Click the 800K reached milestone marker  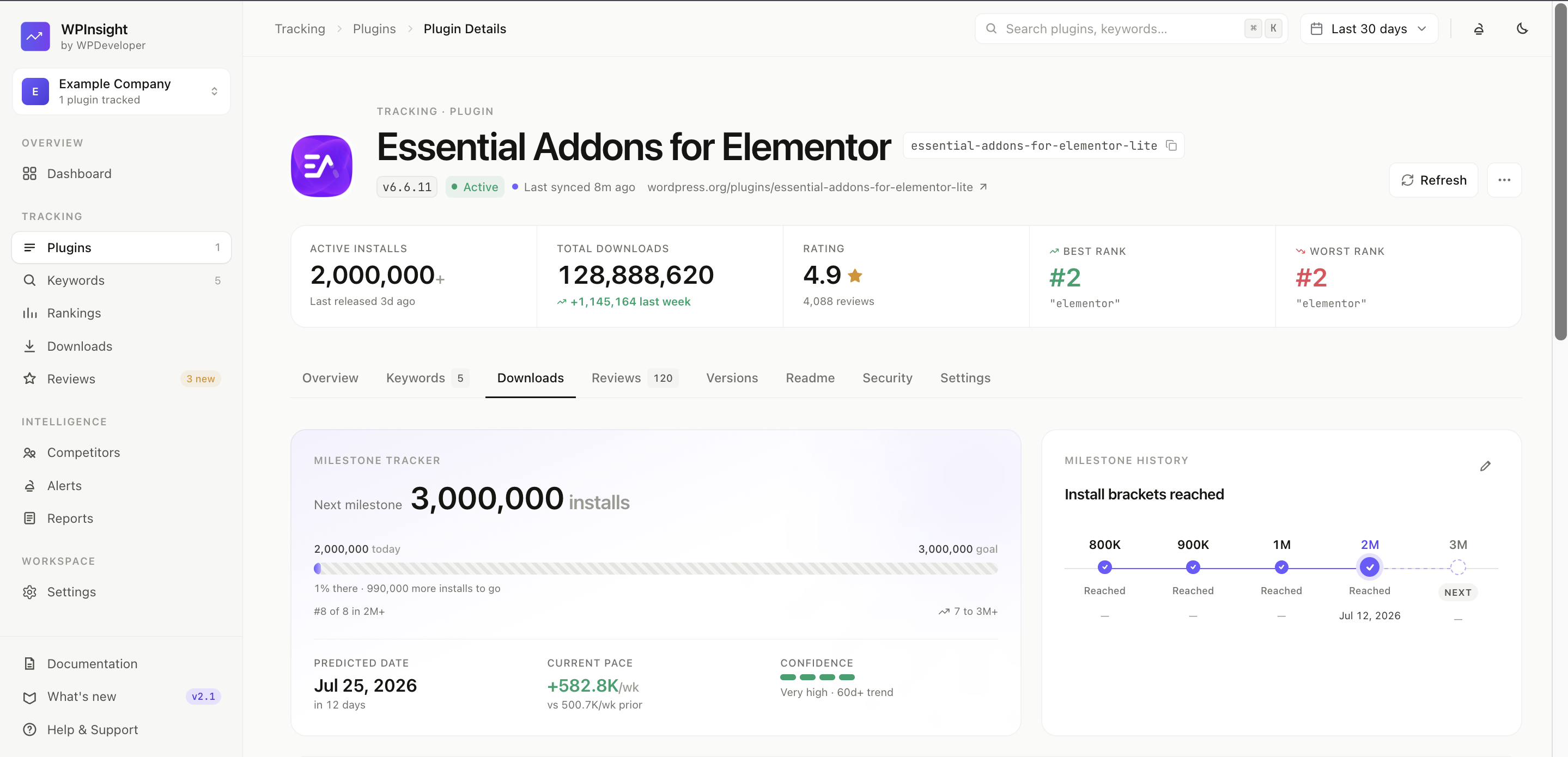1104,566
